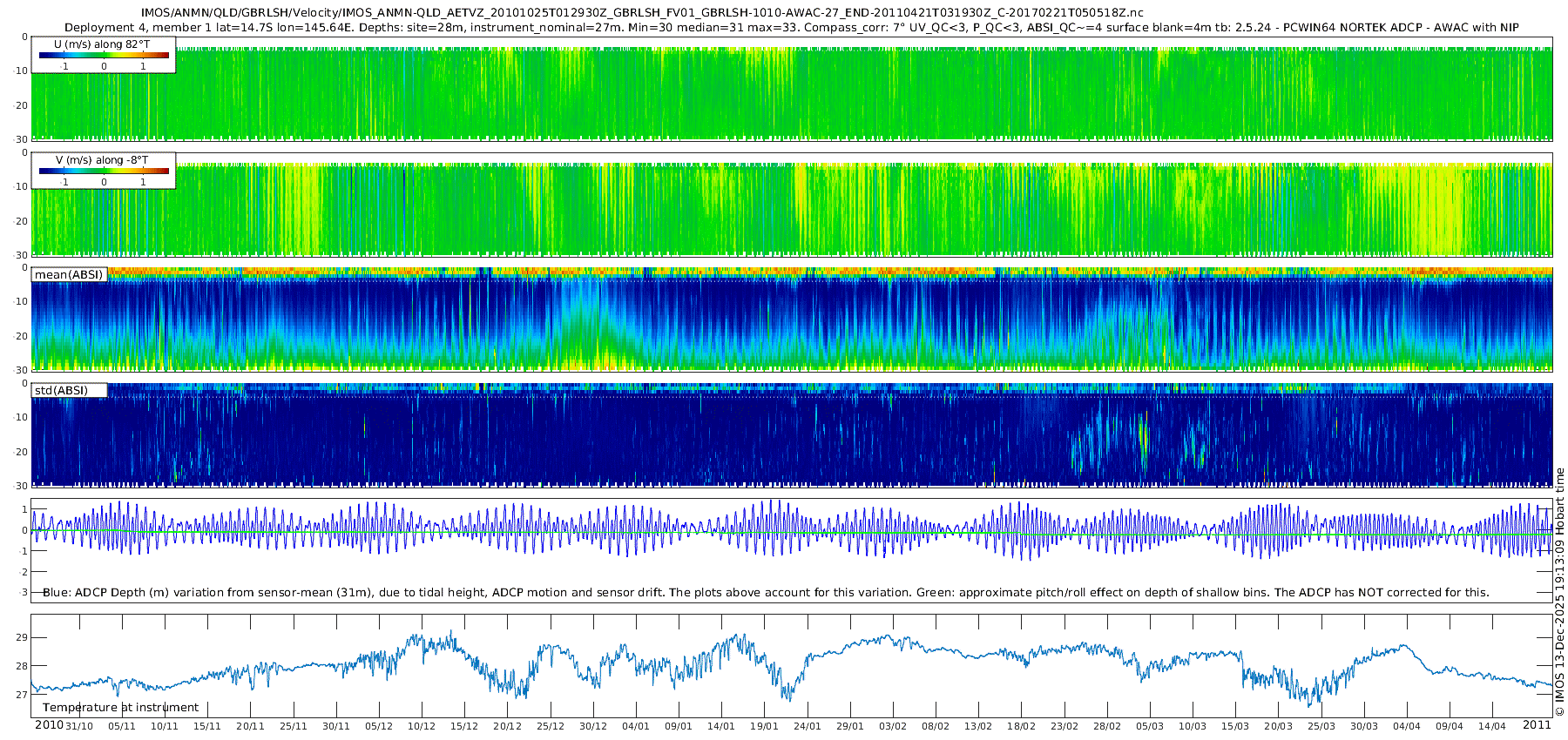
Task: Click the "30/03" date tick label
Action: point(1364,726)
